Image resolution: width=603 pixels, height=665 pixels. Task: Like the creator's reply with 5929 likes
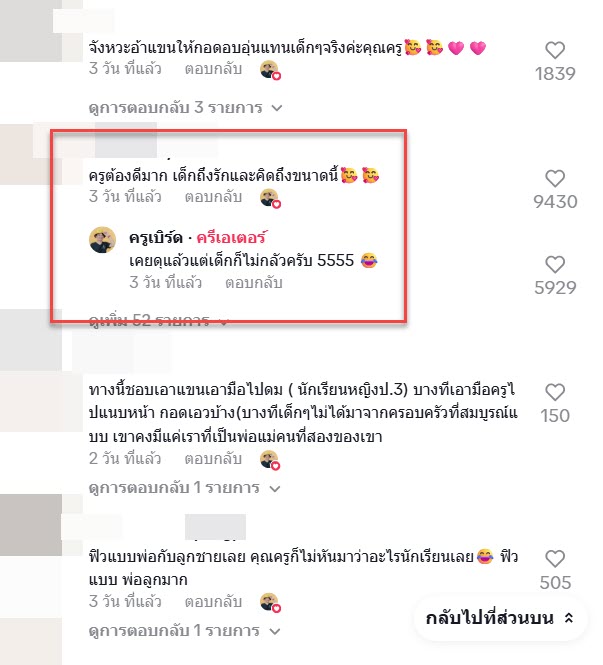coord(555,265)
